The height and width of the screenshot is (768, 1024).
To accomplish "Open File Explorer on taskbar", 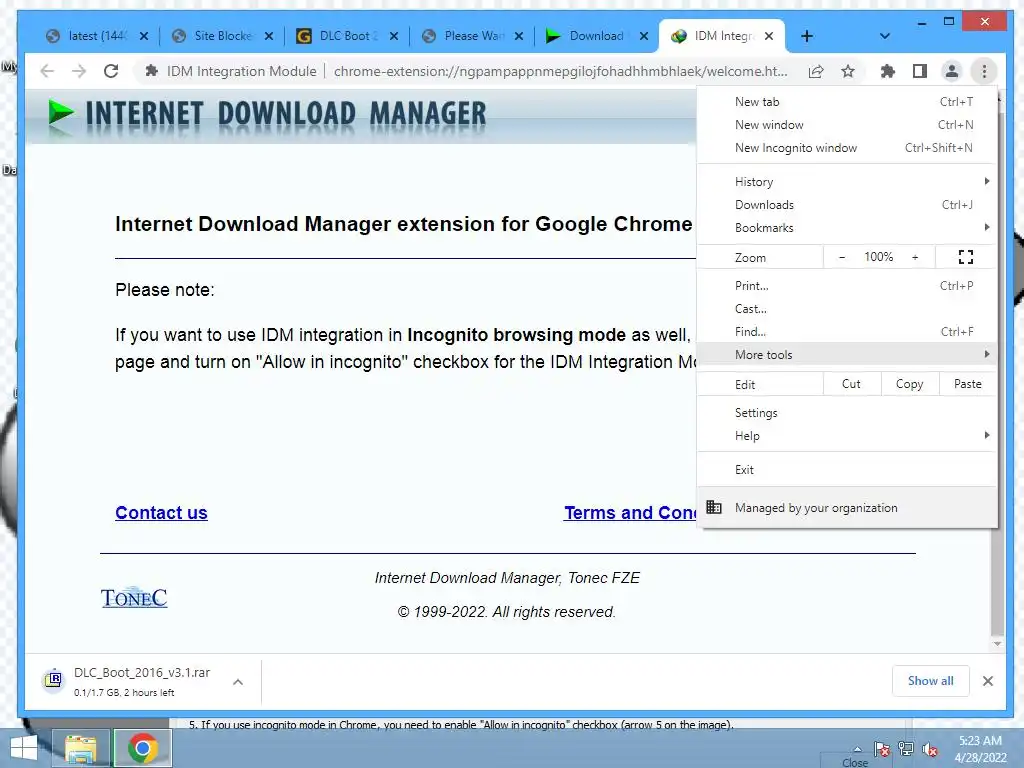I will 81,748.
